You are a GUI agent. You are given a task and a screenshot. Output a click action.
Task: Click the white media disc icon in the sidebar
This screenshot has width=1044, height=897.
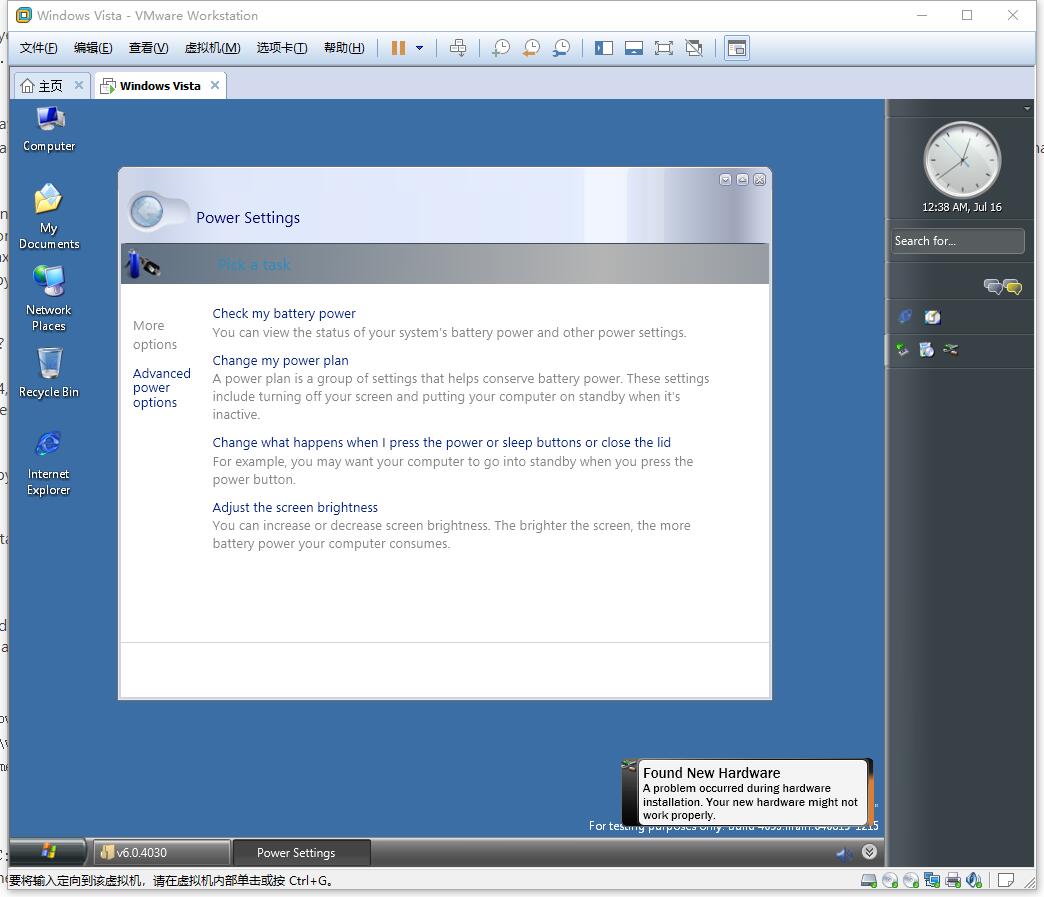(932, 317)
